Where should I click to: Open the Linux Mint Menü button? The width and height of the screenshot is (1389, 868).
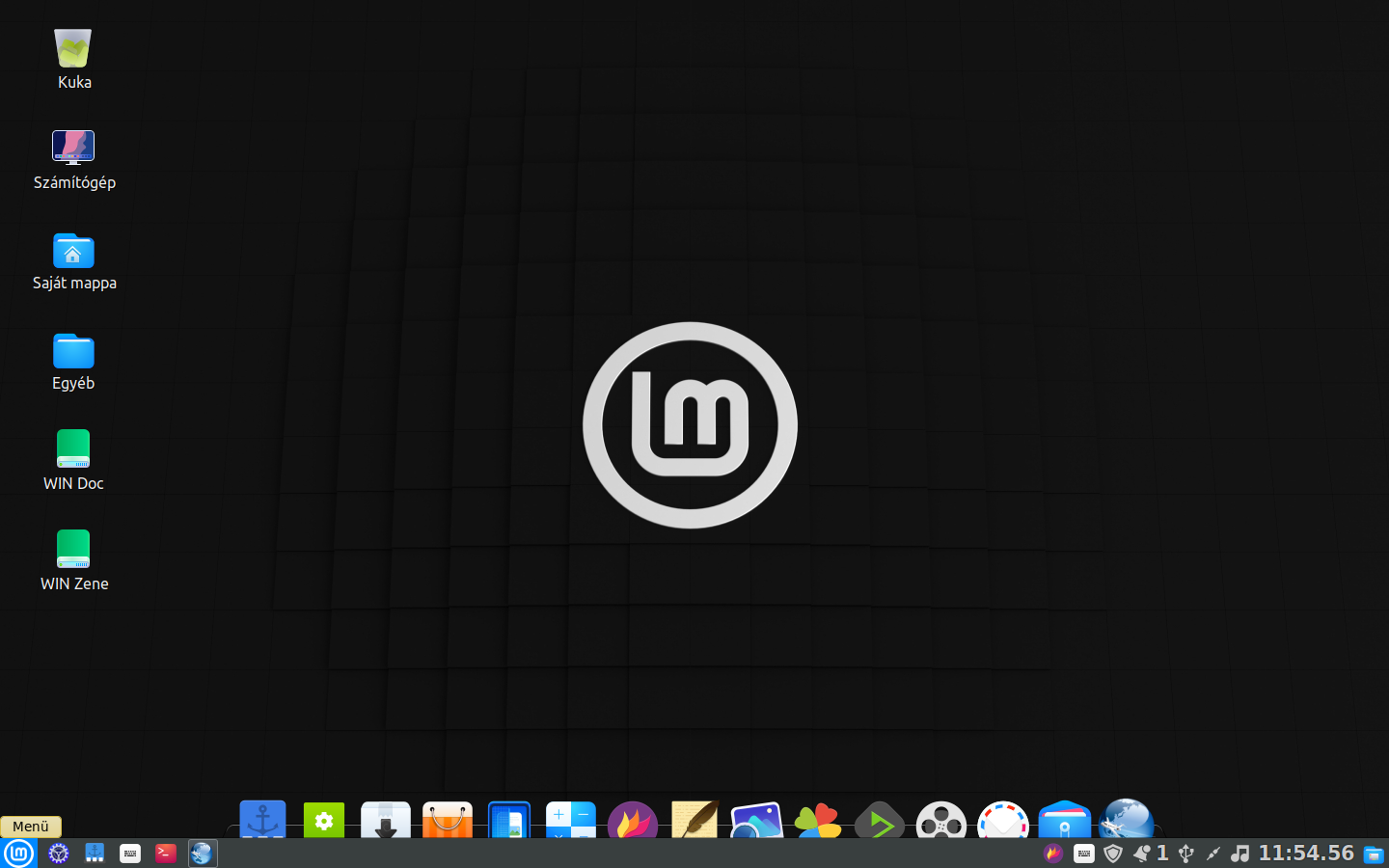click(18, 854)
